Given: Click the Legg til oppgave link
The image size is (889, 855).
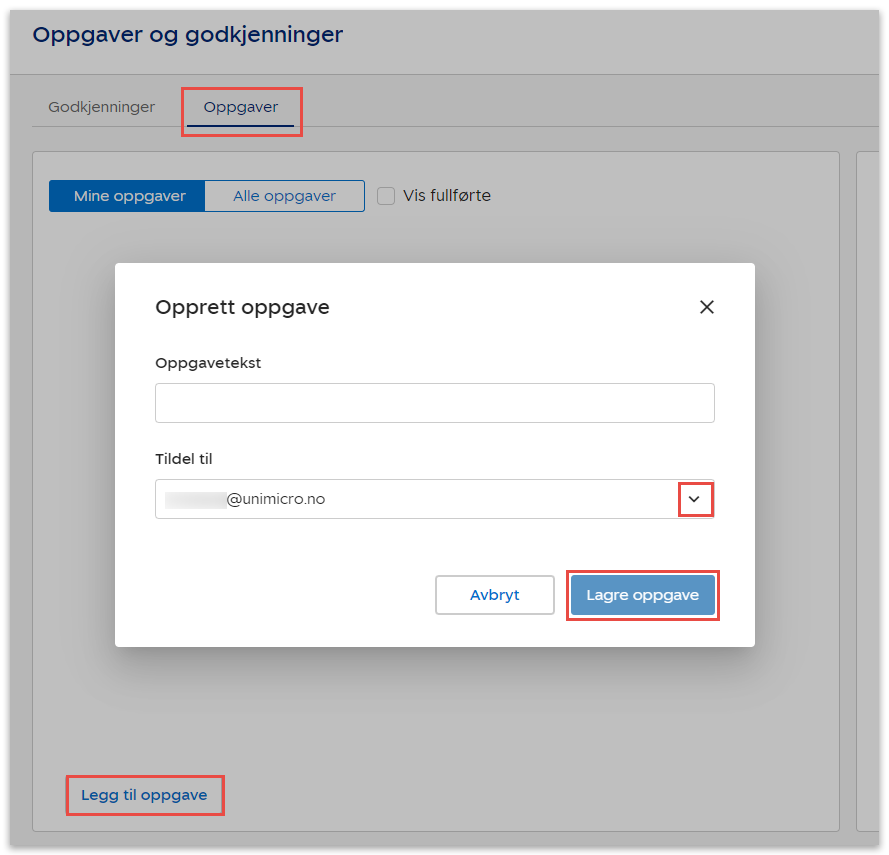Looking at the screenshot, I should [144, 795].
